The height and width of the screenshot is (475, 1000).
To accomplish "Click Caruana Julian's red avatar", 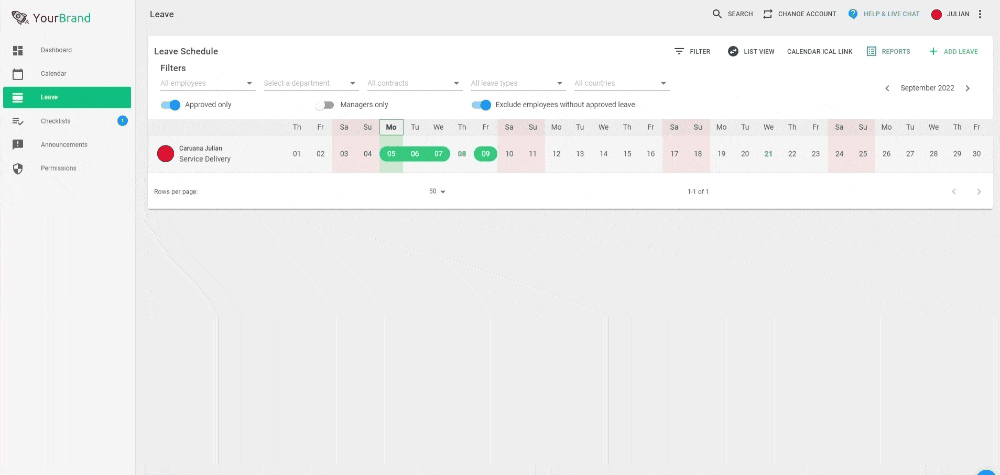I will (166, 154).
